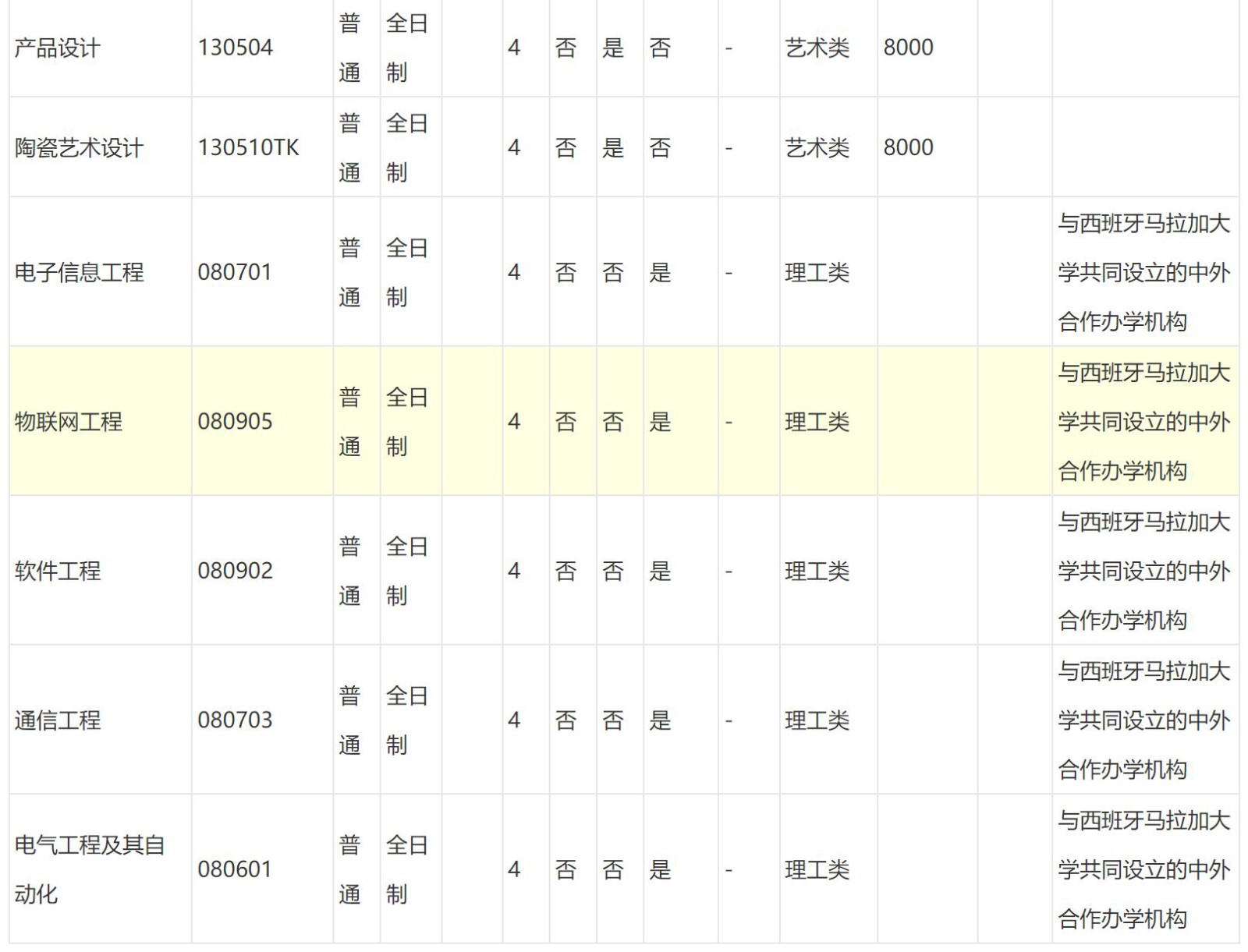Click the cooperation note in 电气工程及其自动化 row

pyautogui.click(x=1144, y=869)
